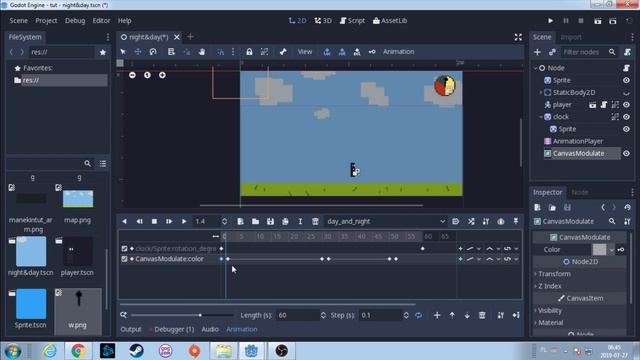The image size is (640, 360).
Task: Open the Editor menu
Action: coord(101,20)
